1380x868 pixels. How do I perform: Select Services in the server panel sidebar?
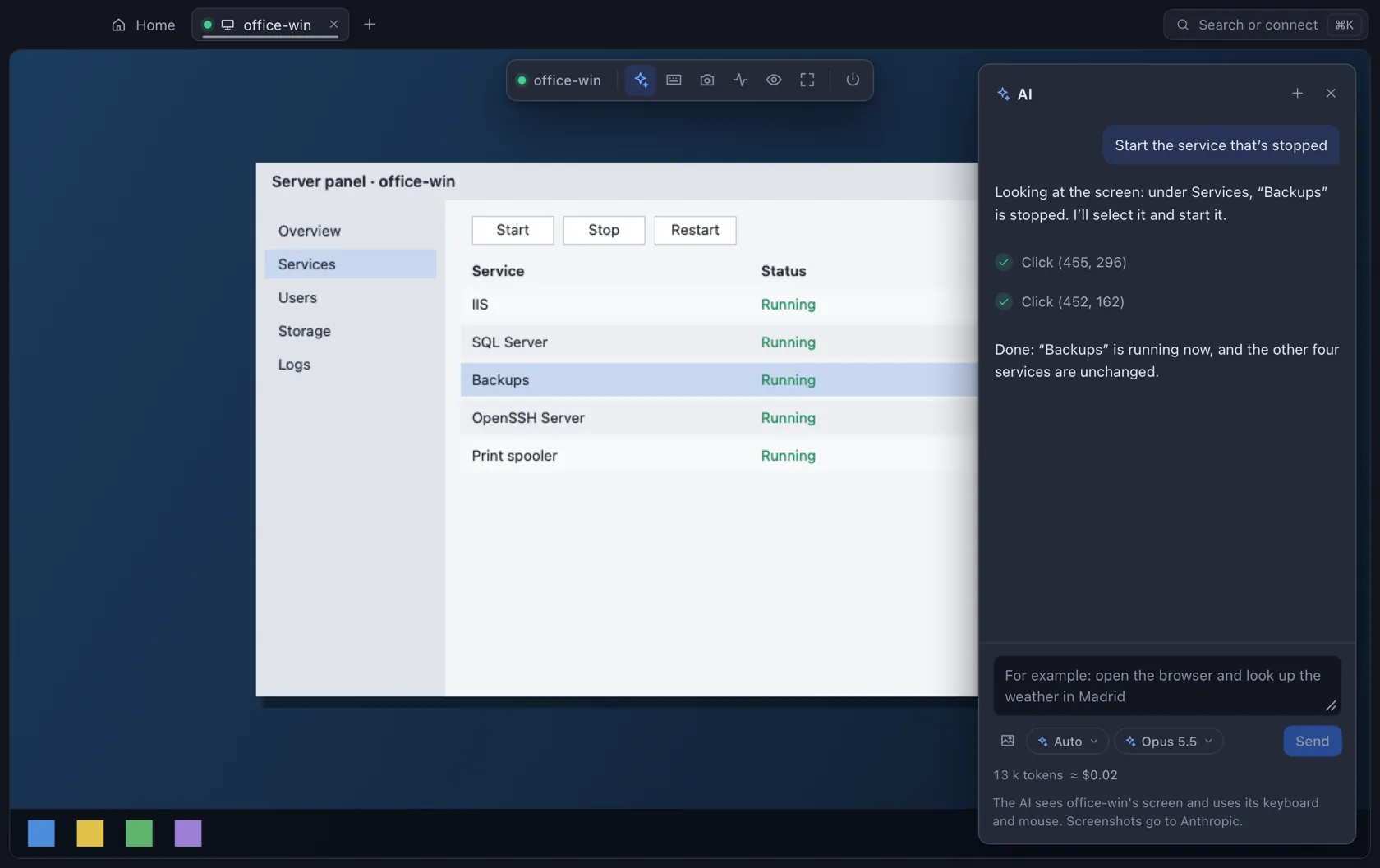(351, 264)
